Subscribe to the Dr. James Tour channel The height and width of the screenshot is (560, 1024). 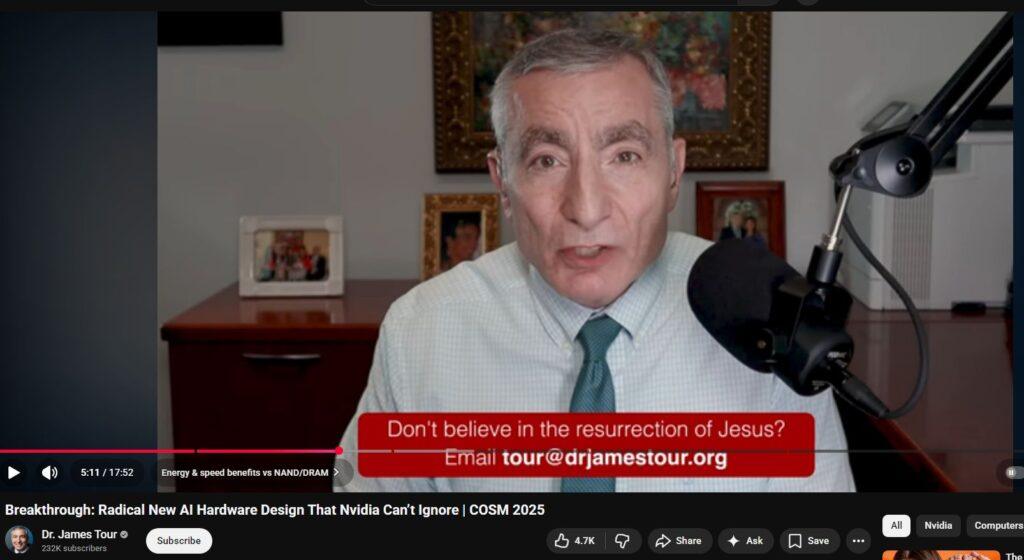click(179, 541)
